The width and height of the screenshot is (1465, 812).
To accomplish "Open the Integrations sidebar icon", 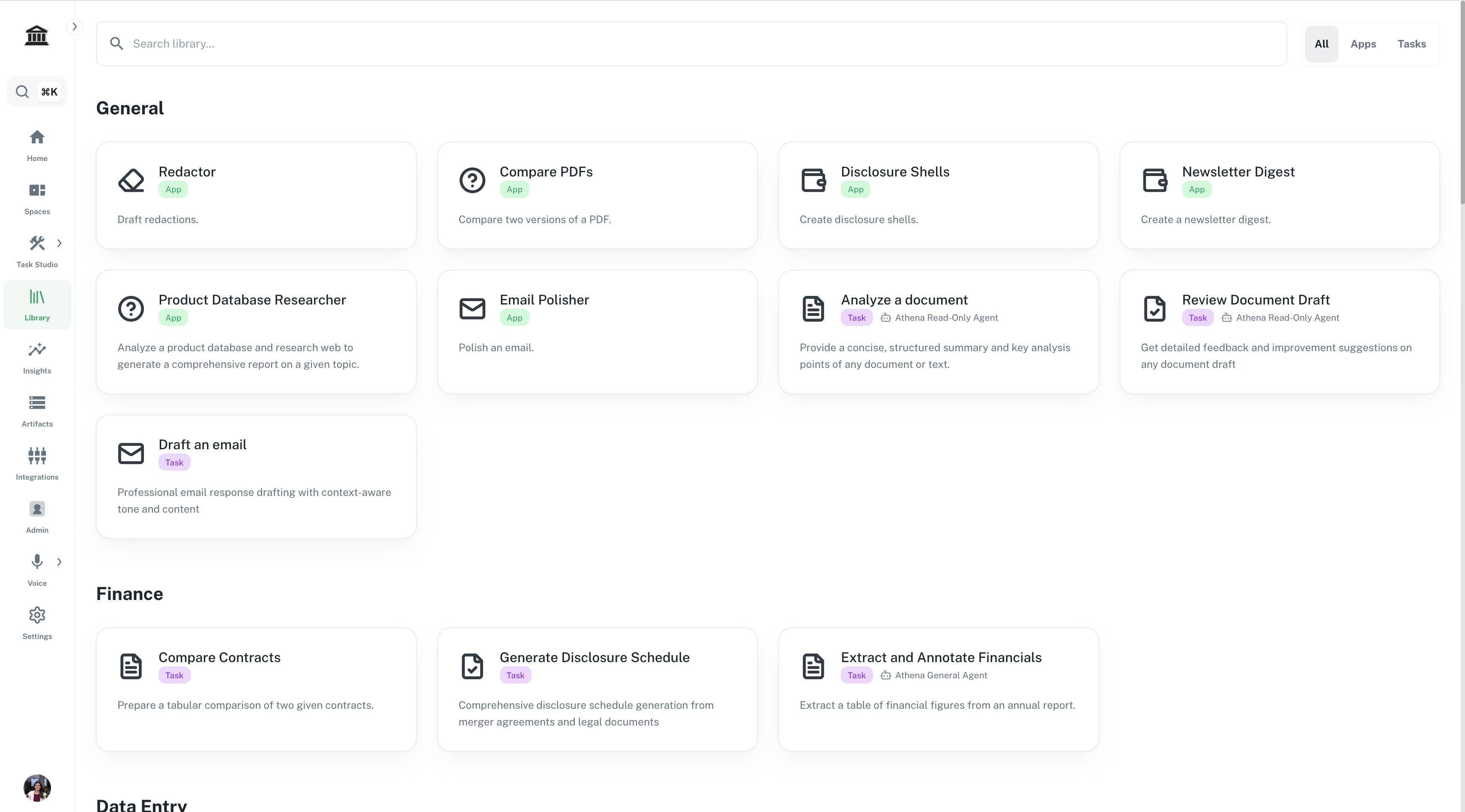I will 37,457.
